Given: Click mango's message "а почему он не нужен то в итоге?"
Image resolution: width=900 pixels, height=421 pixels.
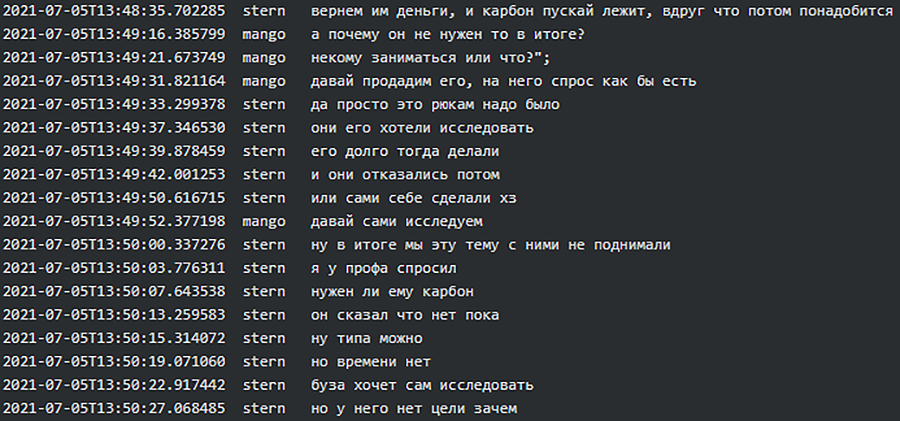Looking at the screenshot, I should pos(448,34).
